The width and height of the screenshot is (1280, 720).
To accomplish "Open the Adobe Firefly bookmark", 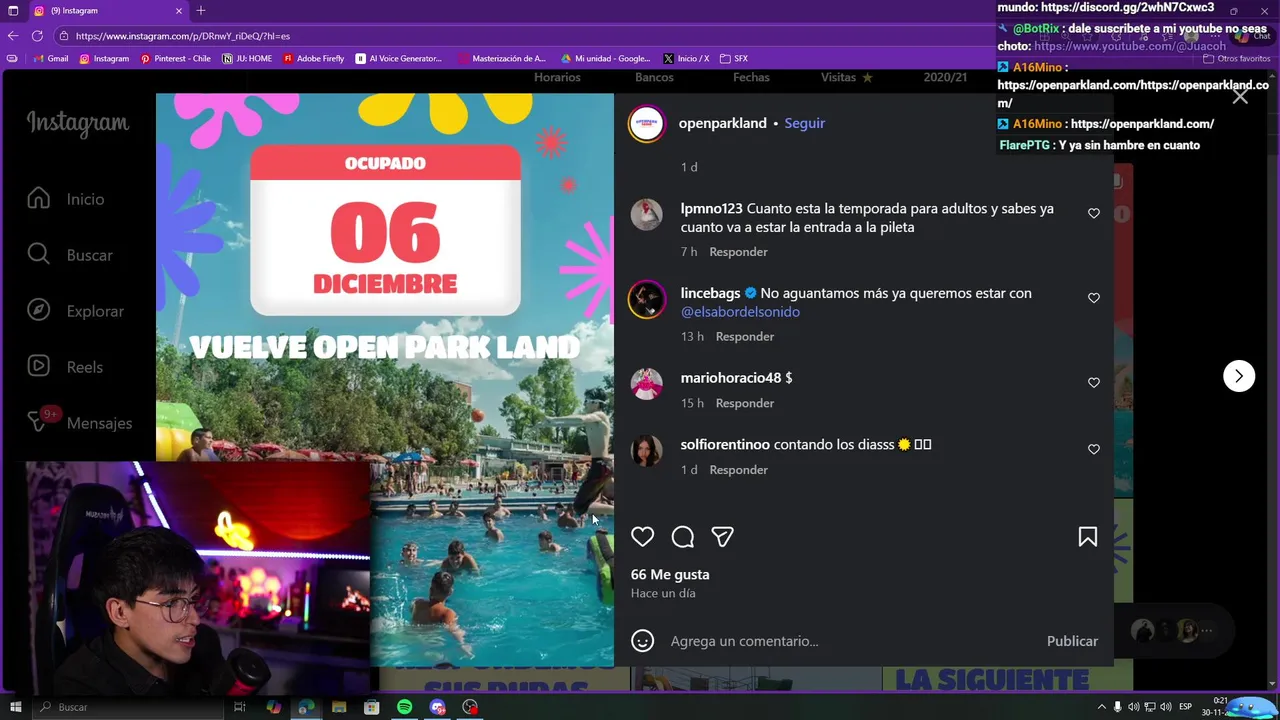I will pyautogui.click(x=313, y=59).
